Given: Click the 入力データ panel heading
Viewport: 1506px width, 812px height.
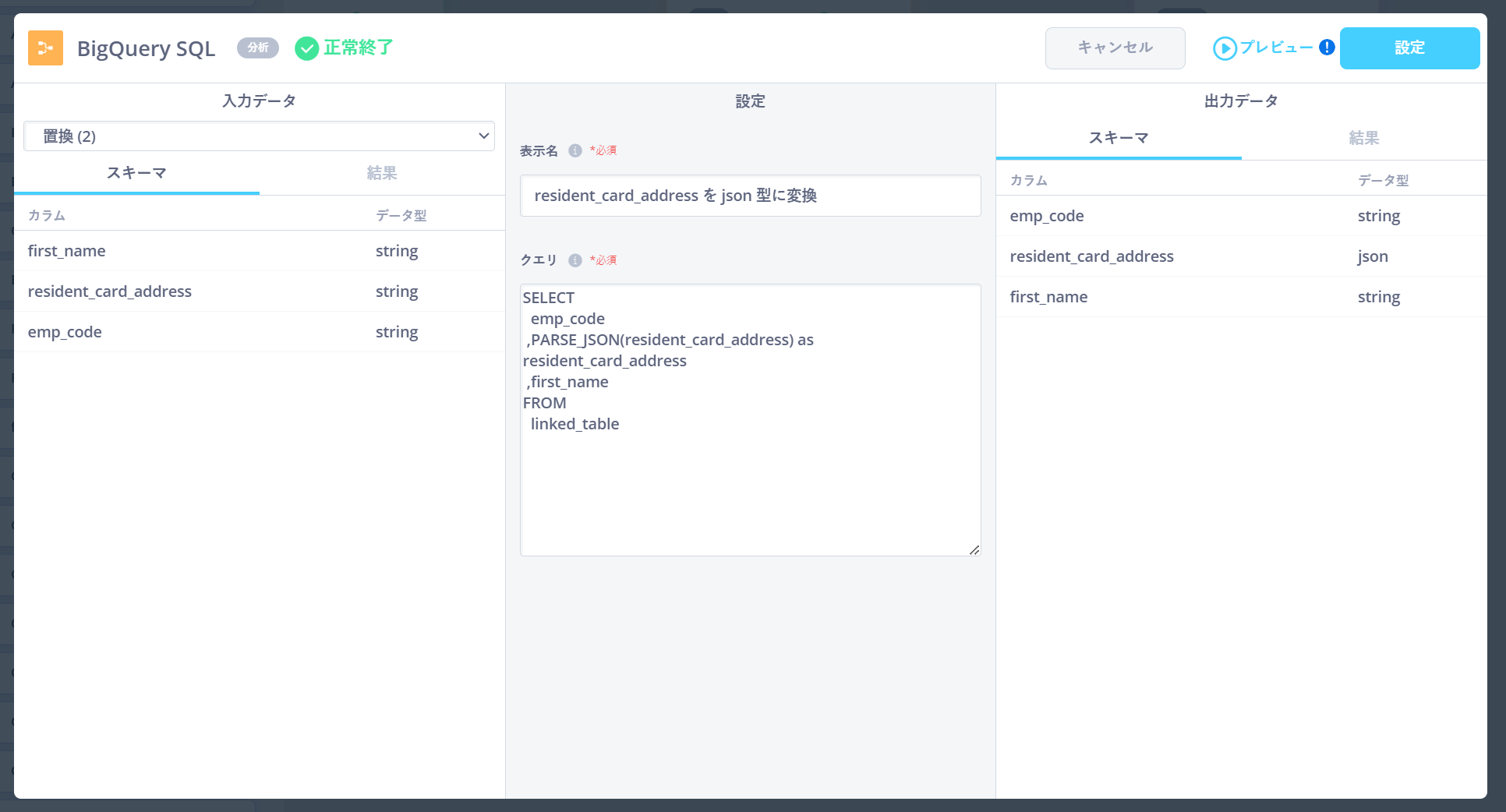Looking at the screenshot, I should [260, 101].
